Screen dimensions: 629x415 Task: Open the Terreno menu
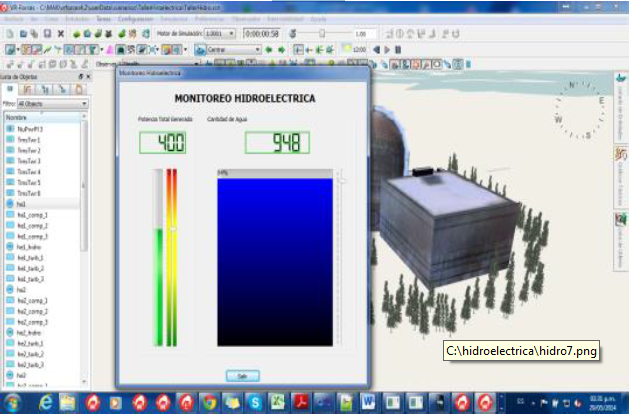[103, 19]
